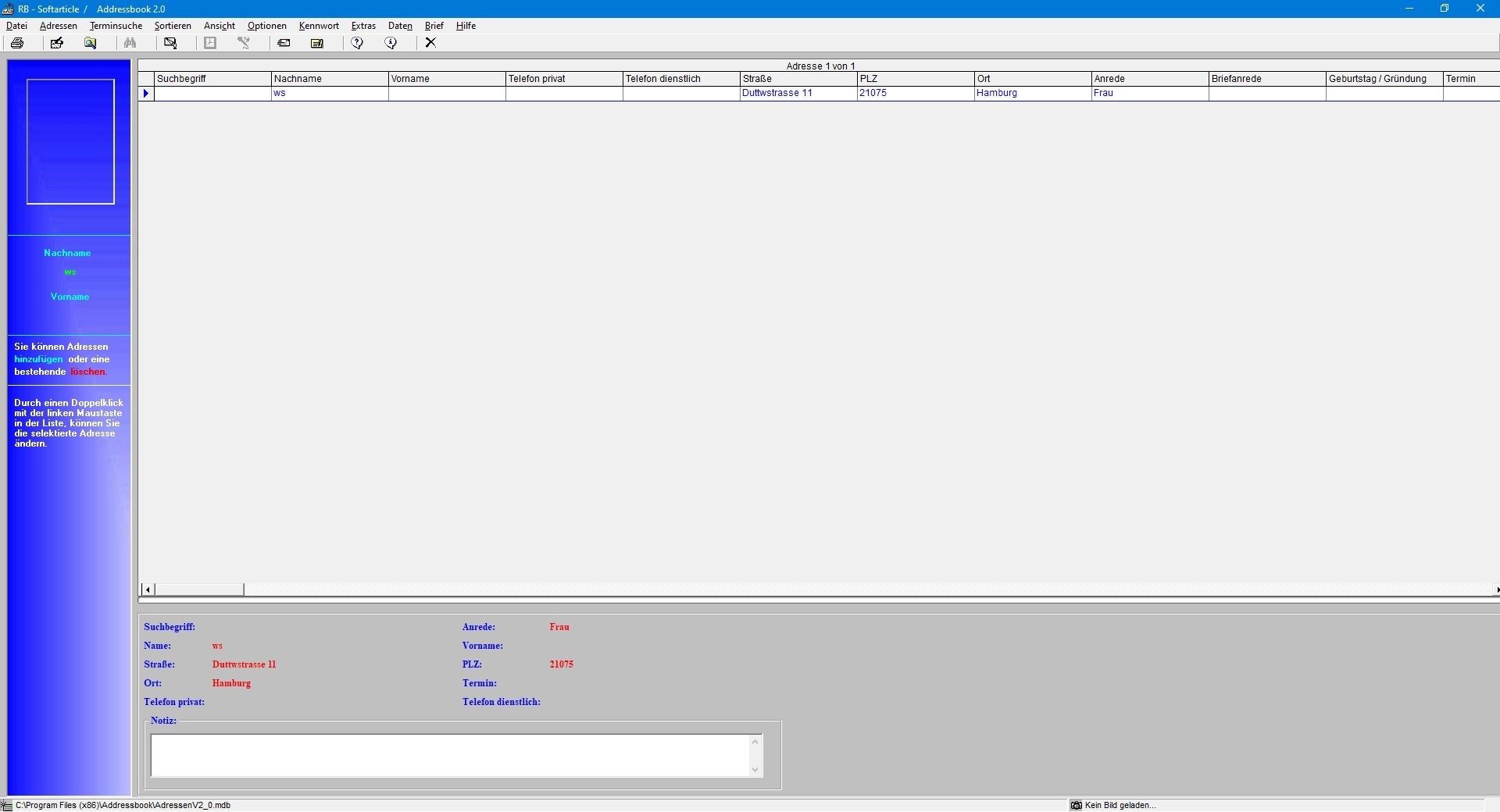Click the horizontal scrollbar thumb under the table

[199, 589]
